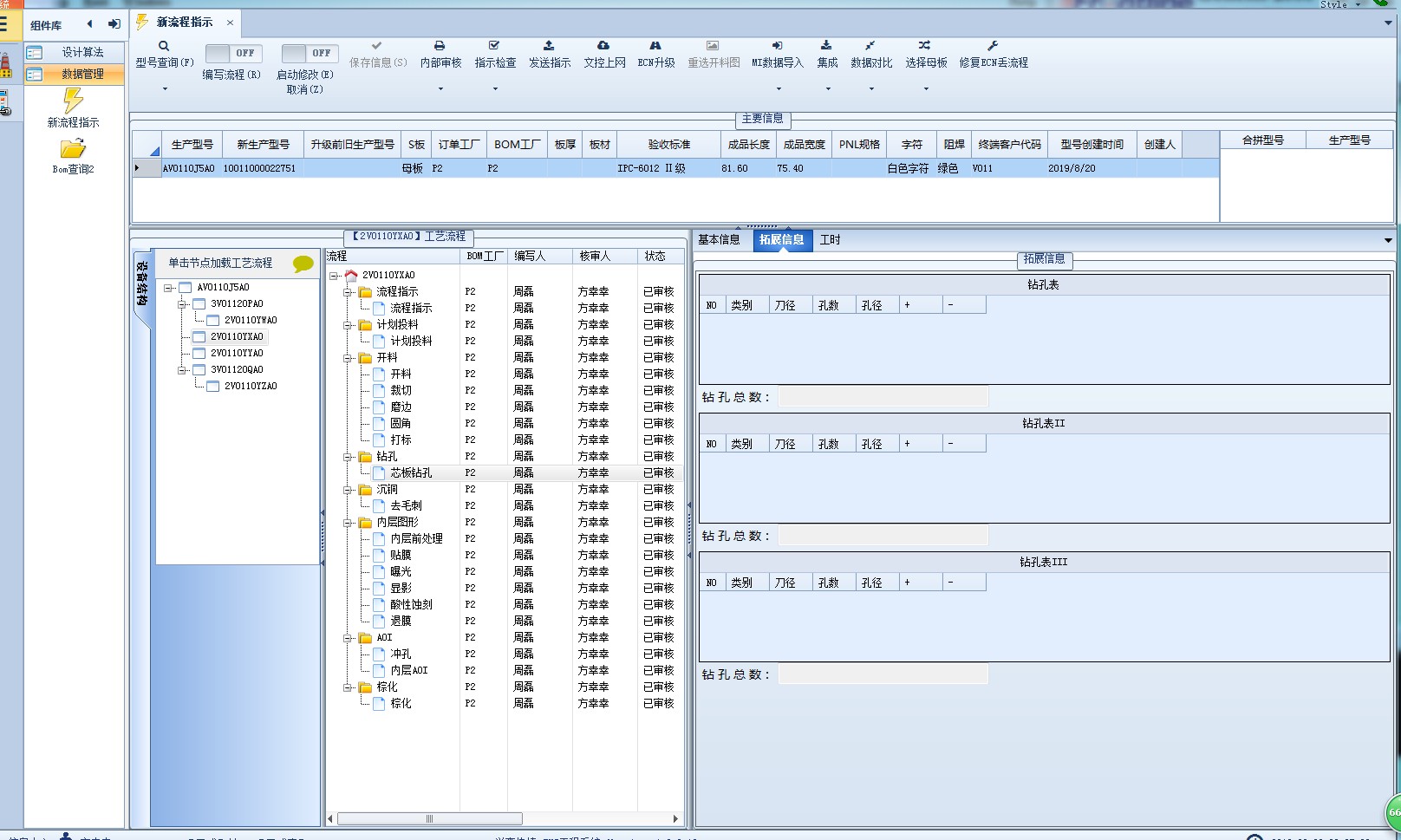Toggle the 编写流程 OFF switch
This screenshot has height=840, width=1401.
click(x=233, y=53)
